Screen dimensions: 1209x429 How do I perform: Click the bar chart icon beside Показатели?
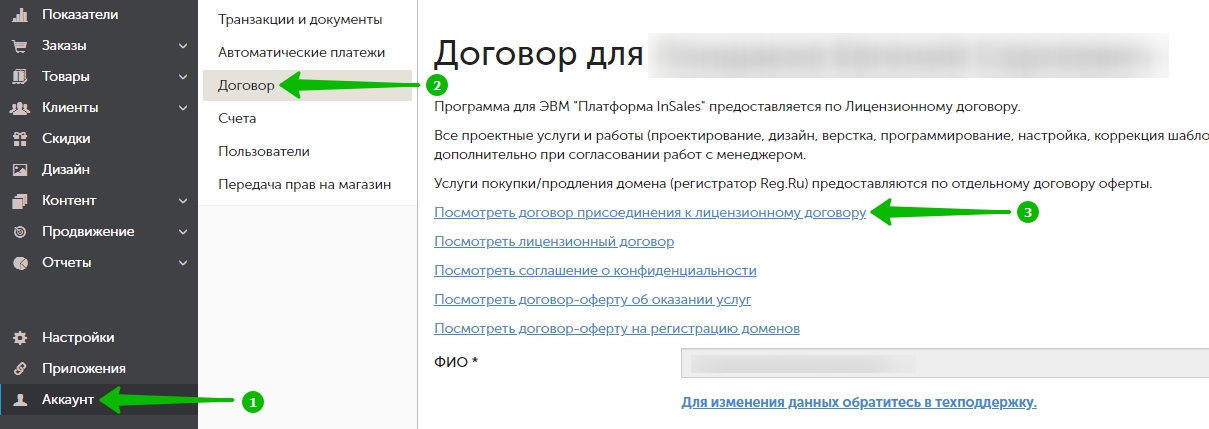tap(19, 14)
